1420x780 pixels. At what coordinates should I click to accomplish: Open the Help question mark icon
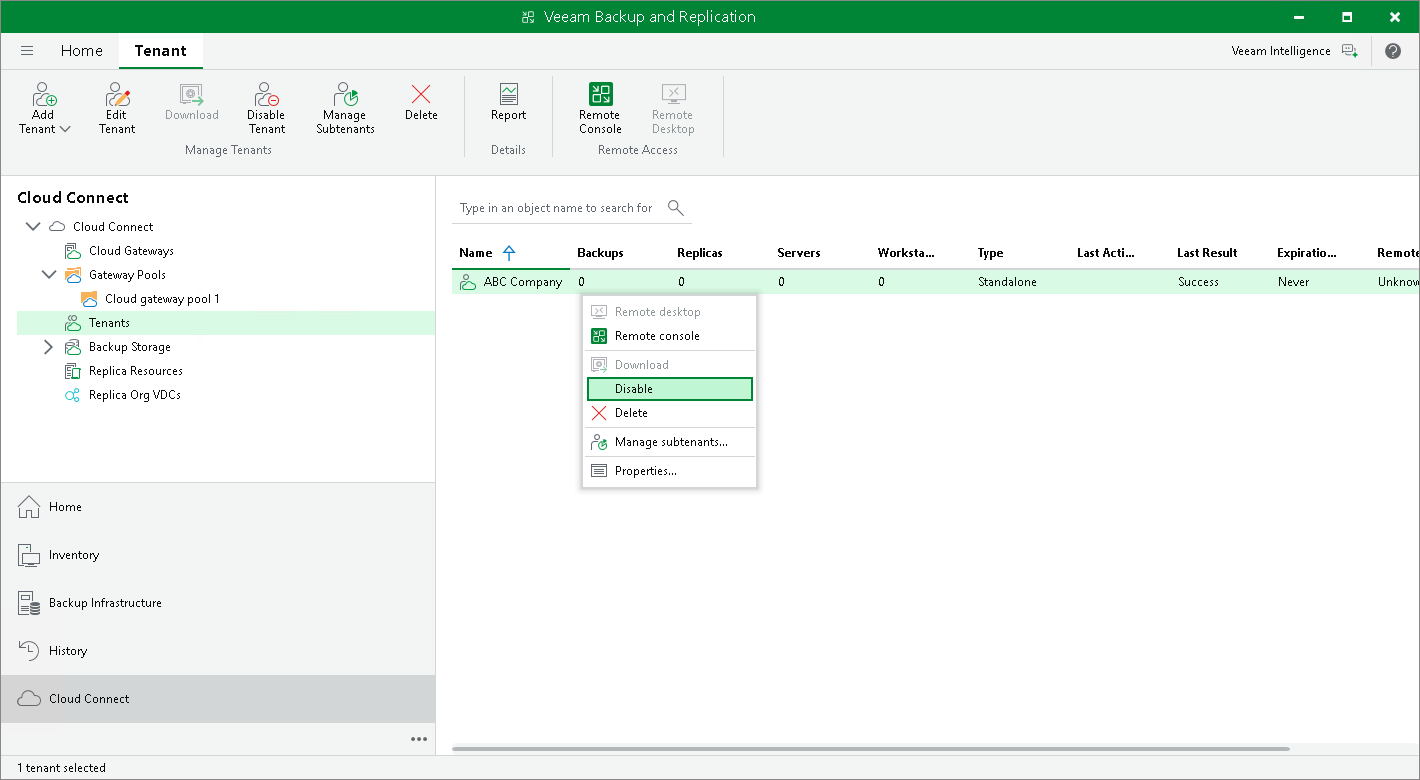coord(1393,51)
